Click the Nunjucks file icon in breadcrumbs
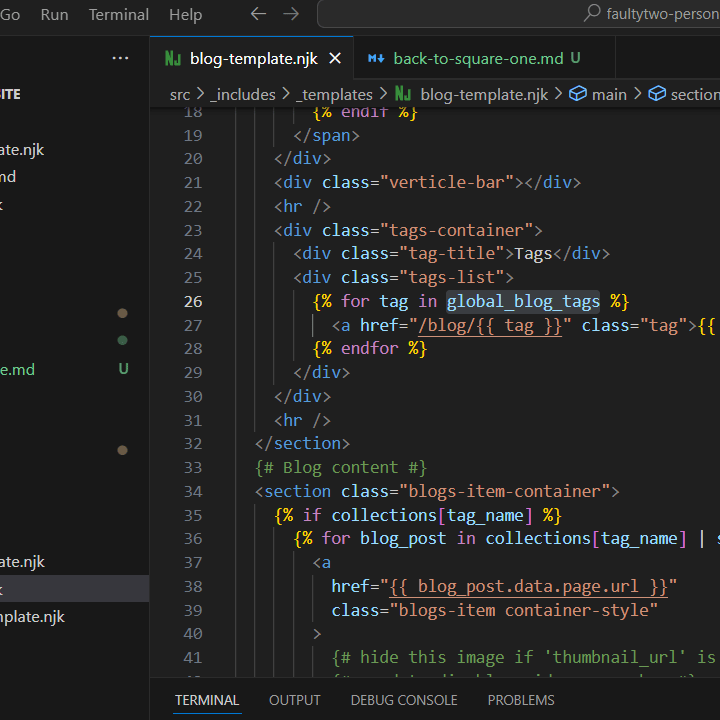Image resolution: width=720 pixels, height=720 pixels. 404,94
